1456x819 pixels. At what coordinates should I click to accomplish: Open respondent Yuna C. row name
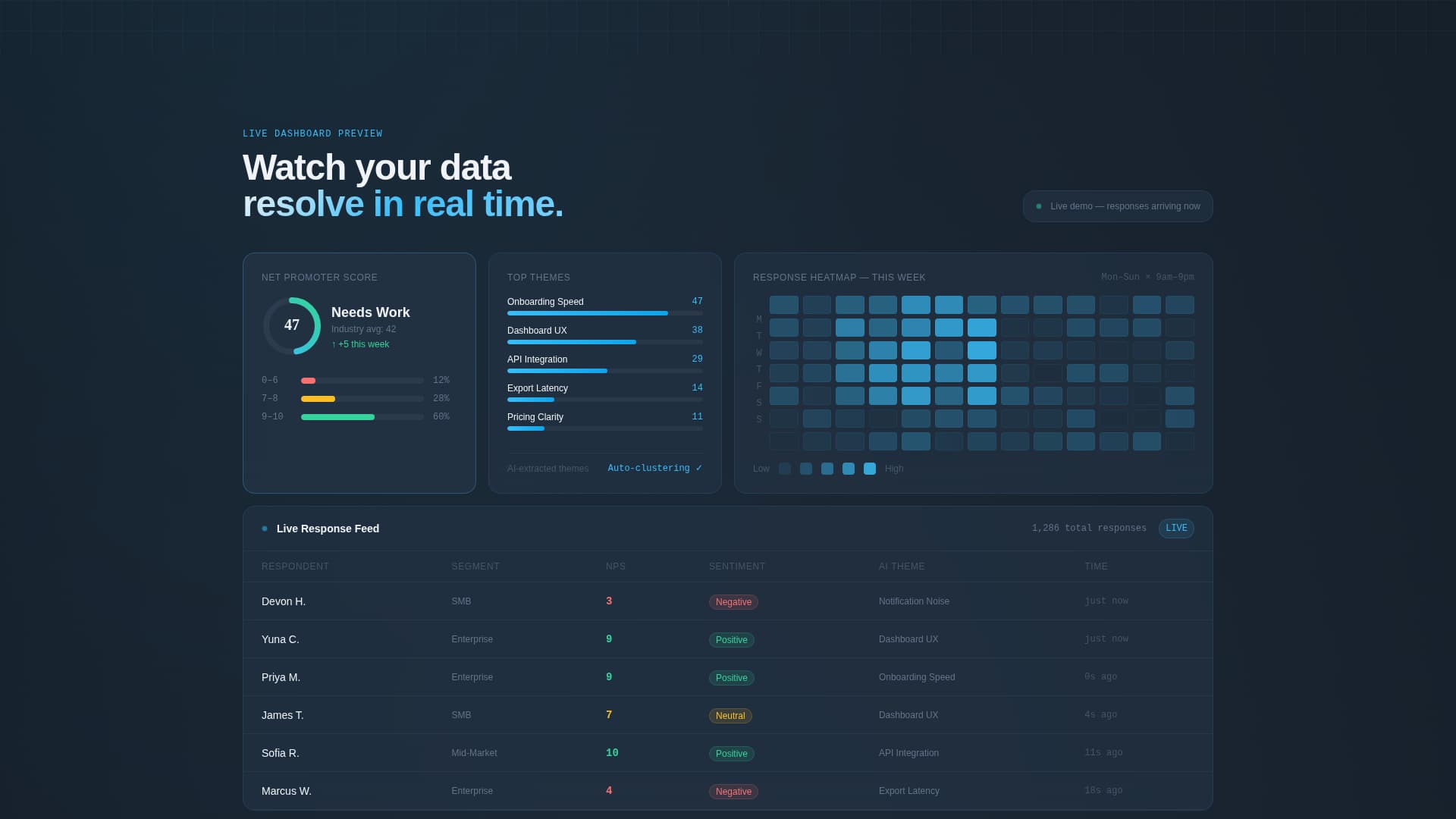click(x=281, y=639)
